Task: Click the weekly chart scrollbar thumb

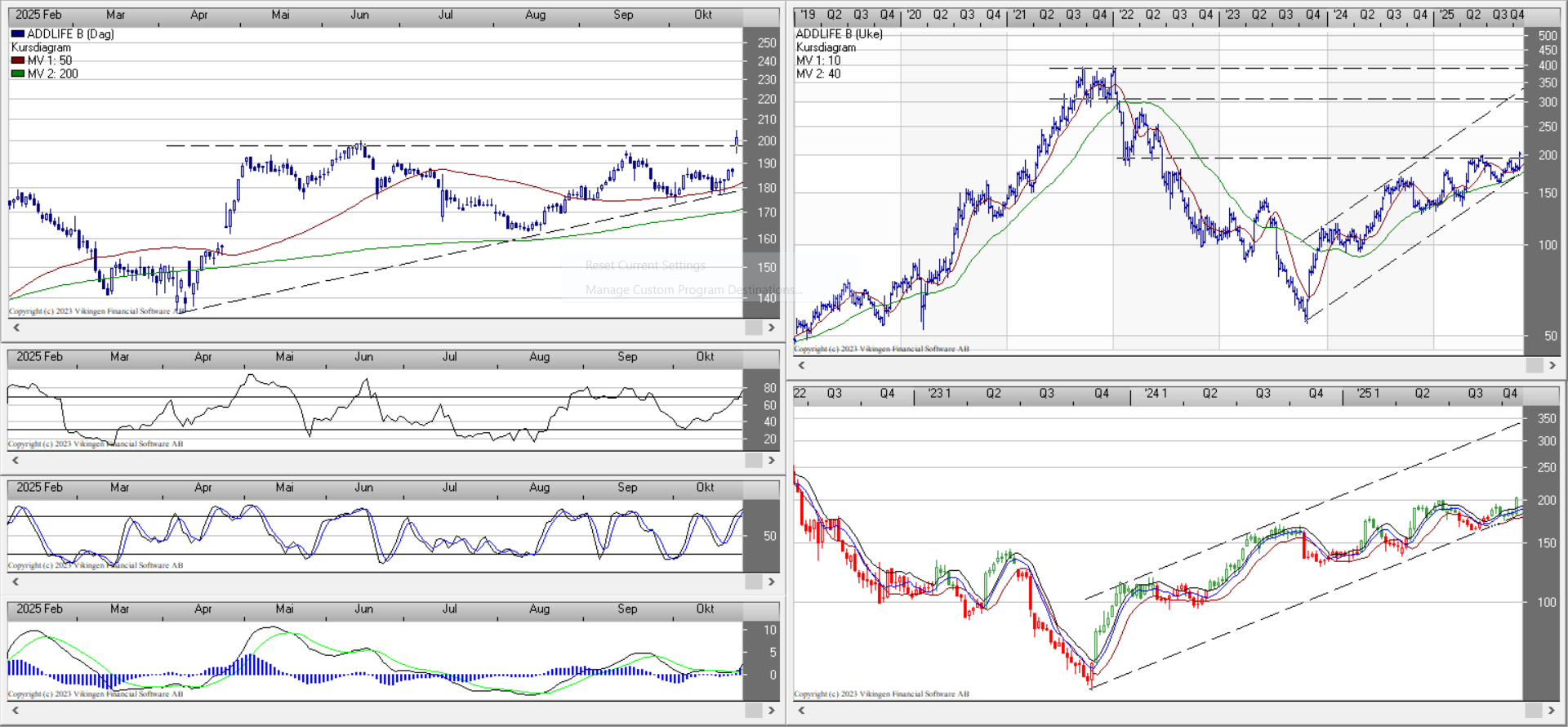Action: 1534,365
